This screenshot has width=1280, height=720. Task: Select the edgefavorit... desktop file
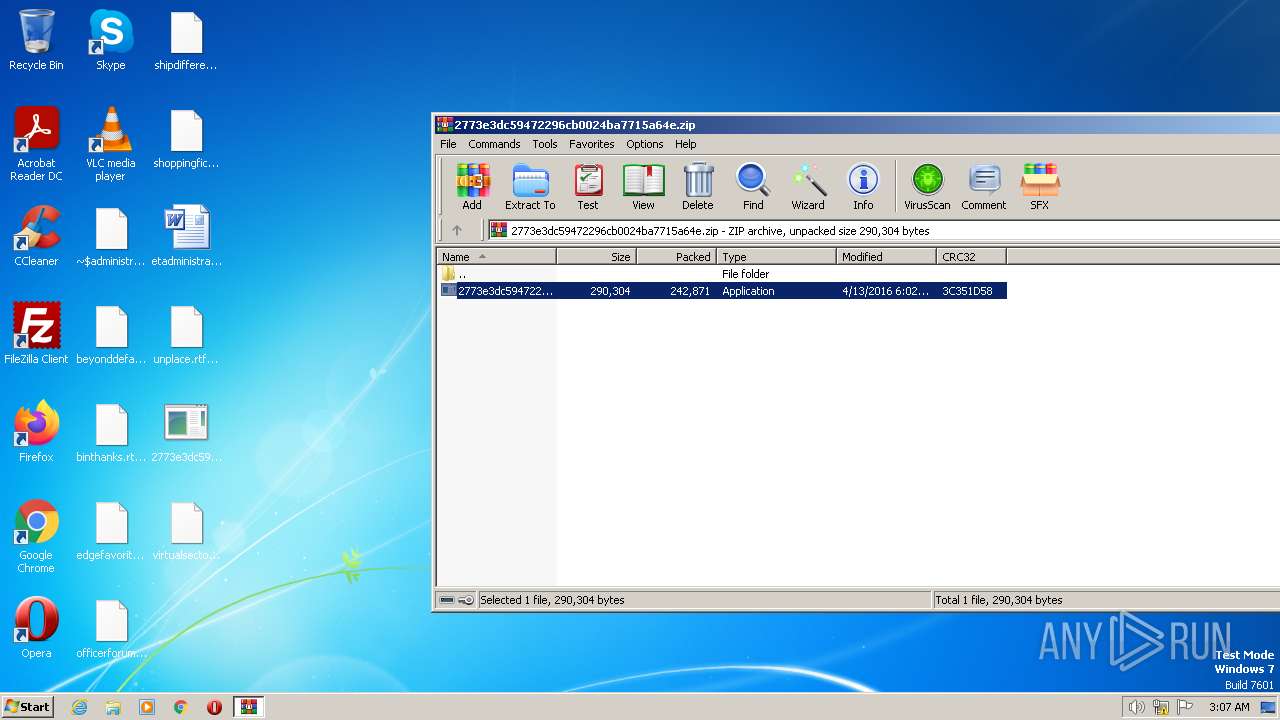click(x=111, y=530)
